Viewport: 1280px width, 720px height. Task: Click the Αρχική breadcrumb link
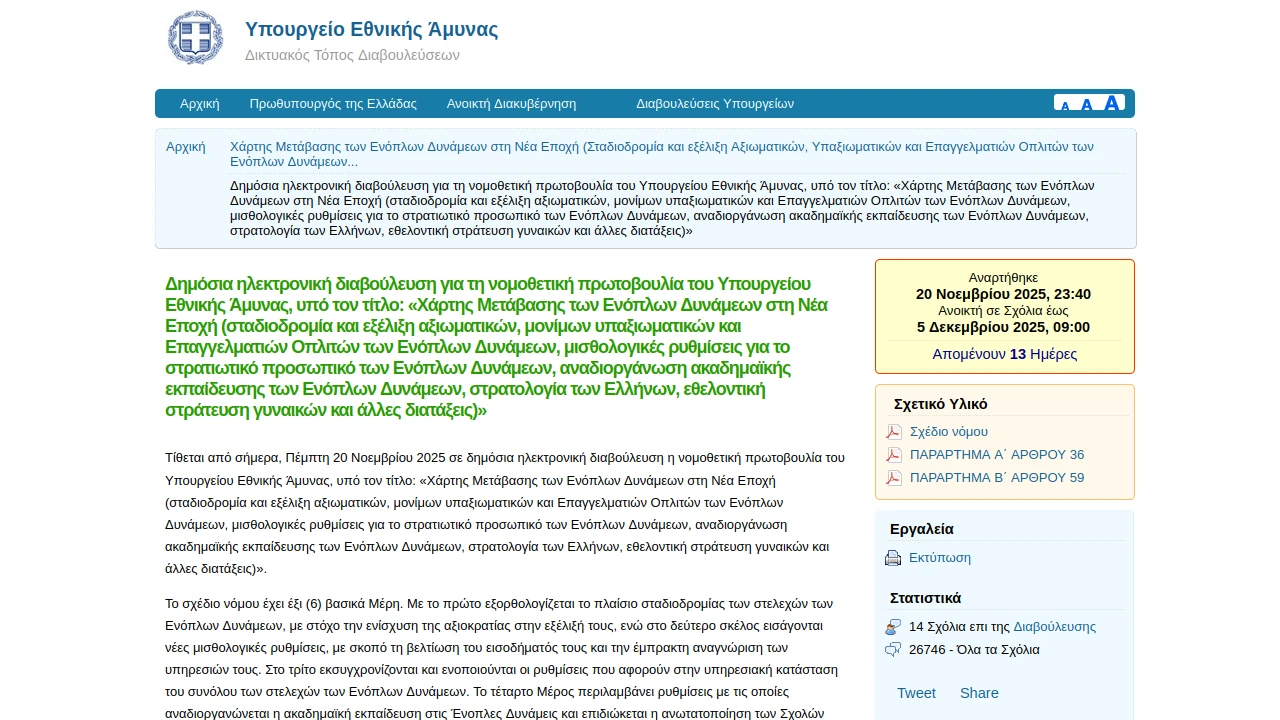coord(186,147)
